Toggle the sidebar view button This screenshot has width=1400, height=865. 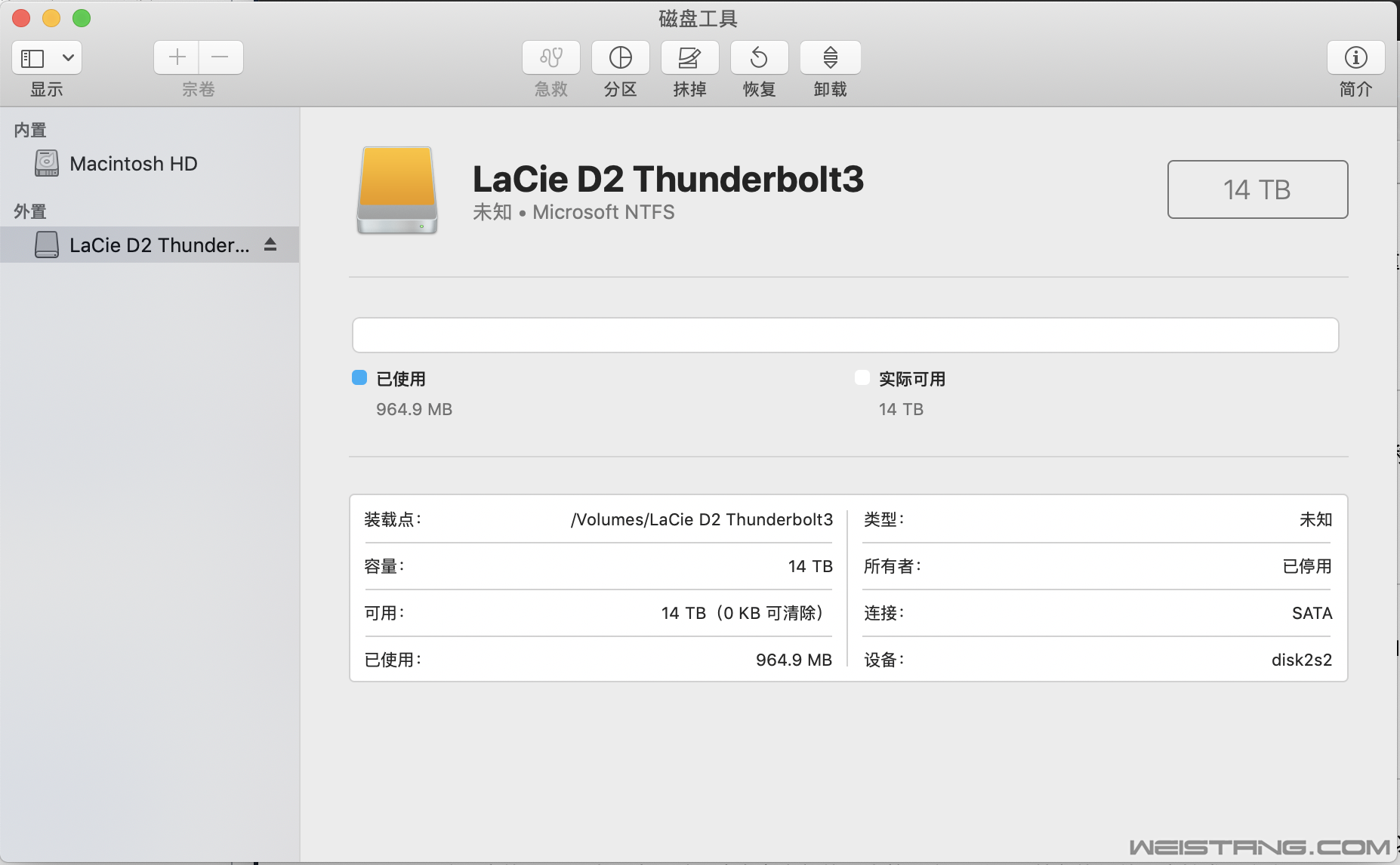(x=32, y=58)
